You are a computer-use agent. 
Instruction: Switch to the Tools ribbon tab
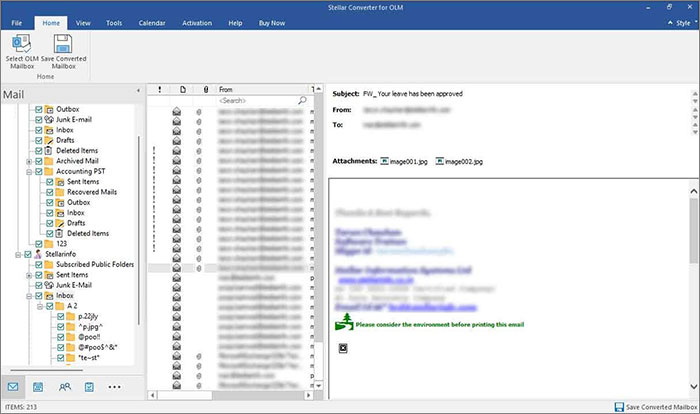pyautogui.click(x=114, y=23)
